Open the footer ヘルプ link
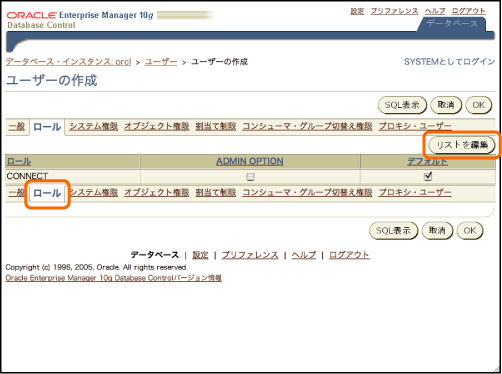The width and height of the screenshot is (502, 374). coord(304,255)
